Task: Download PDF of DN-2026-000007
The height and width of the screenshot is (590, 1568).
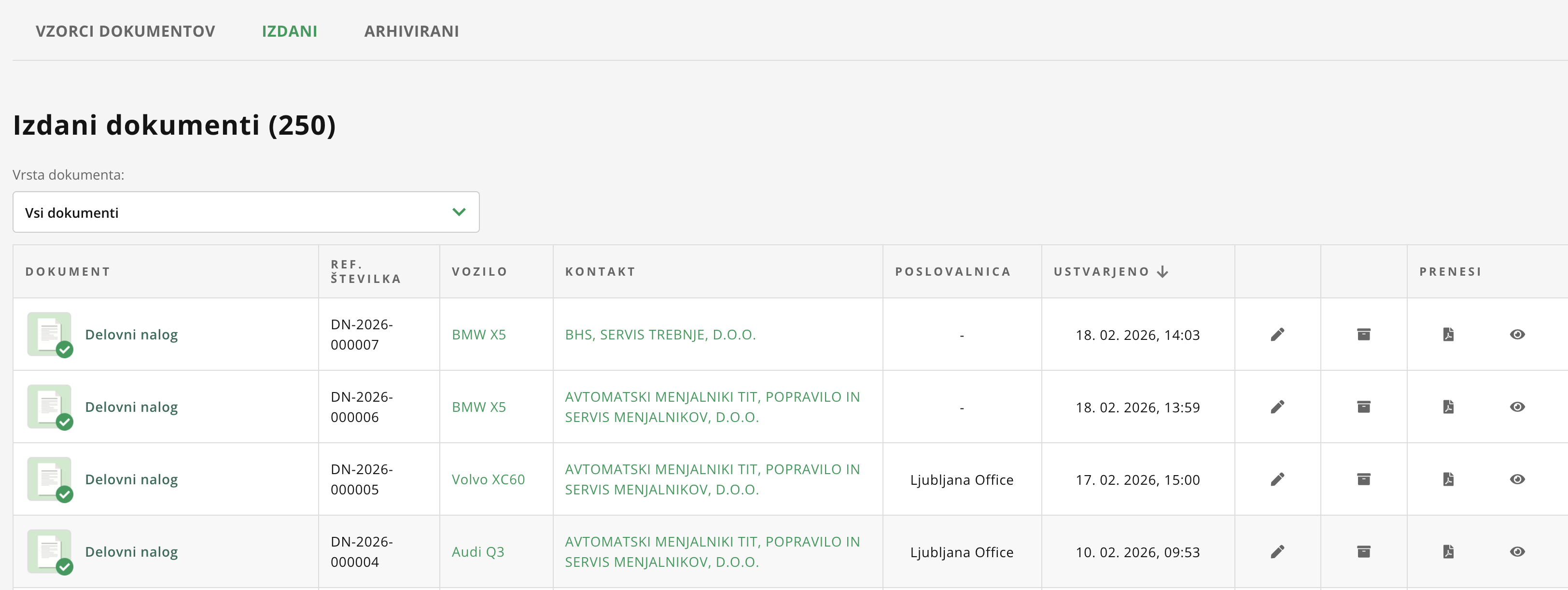Action: click(x=1448, y=334)
